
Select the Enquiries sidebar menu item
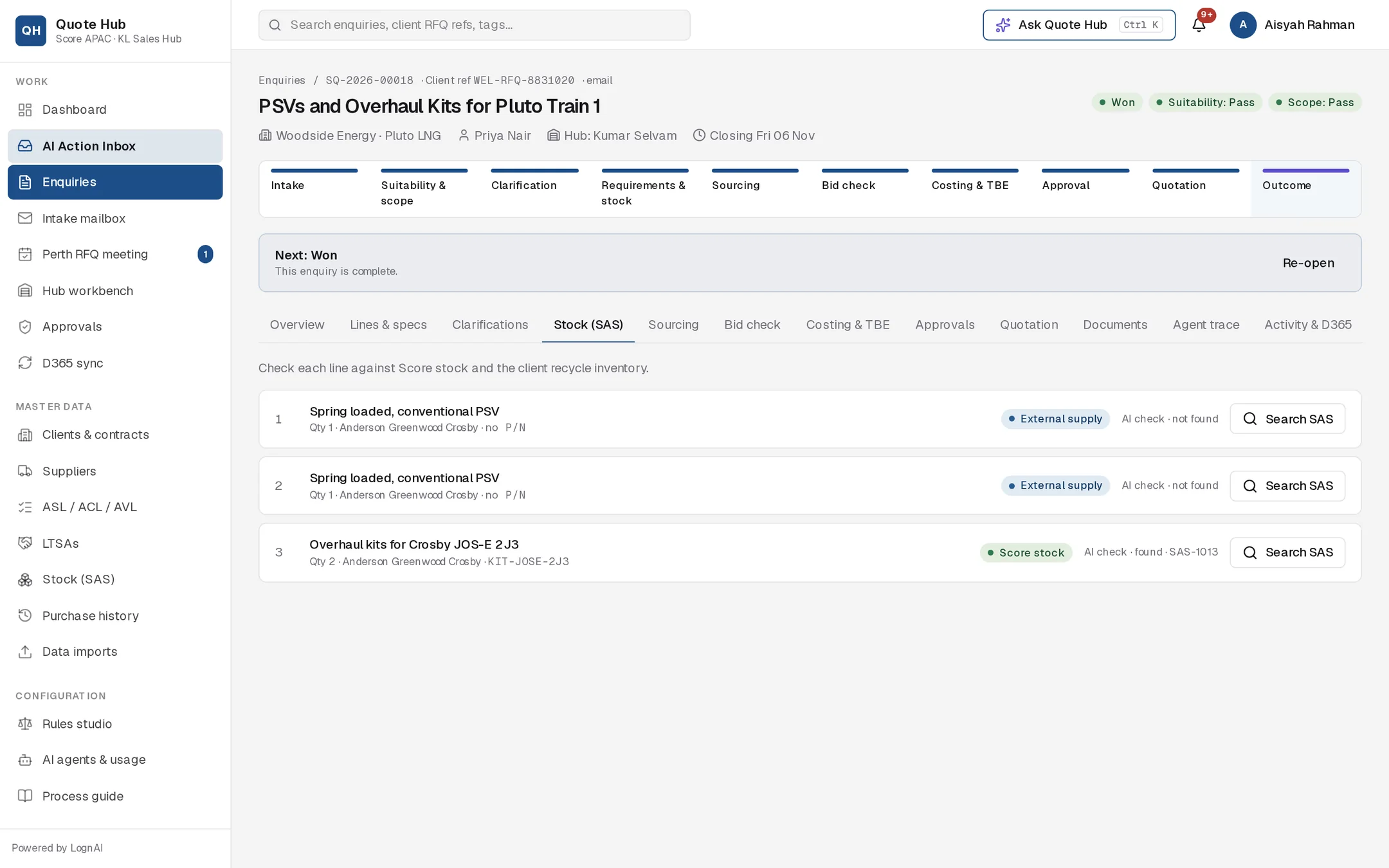coord(115,182)
